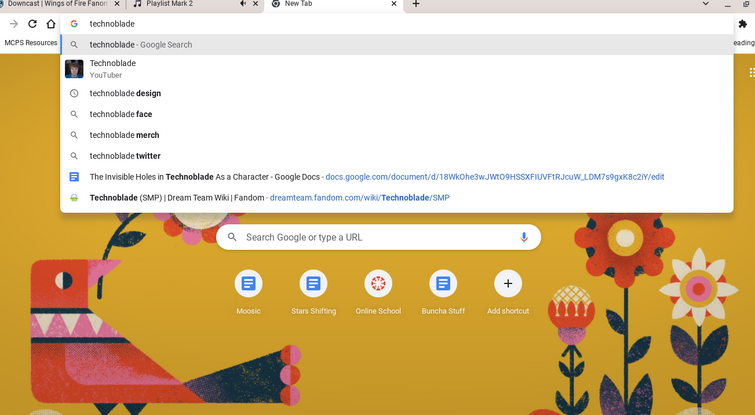This screenshot has height=415, width=755.
Task: Minimize the browser window
Action: [x=728, y=4]
